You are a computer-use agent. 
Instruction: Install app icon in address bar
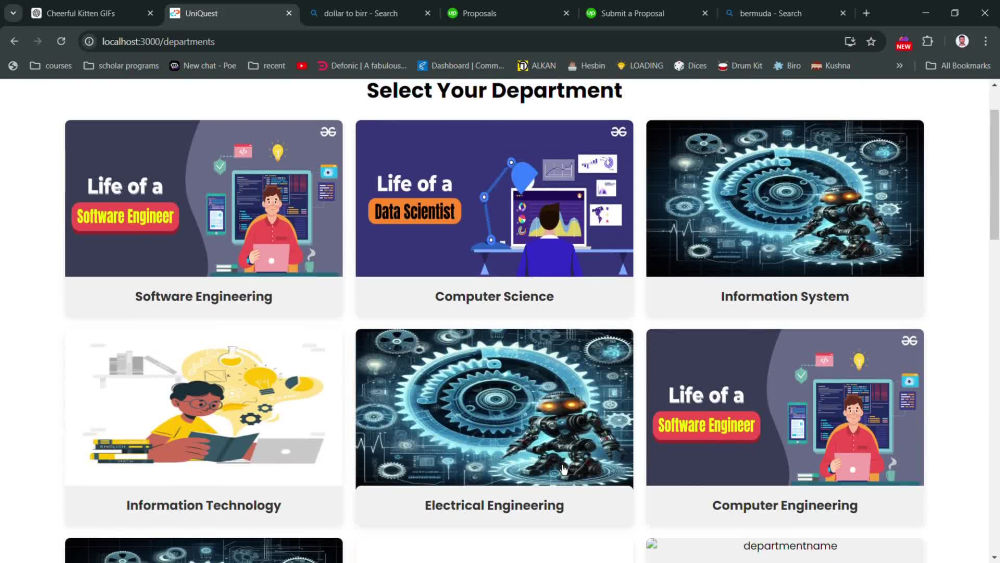(x=849, y=41)
